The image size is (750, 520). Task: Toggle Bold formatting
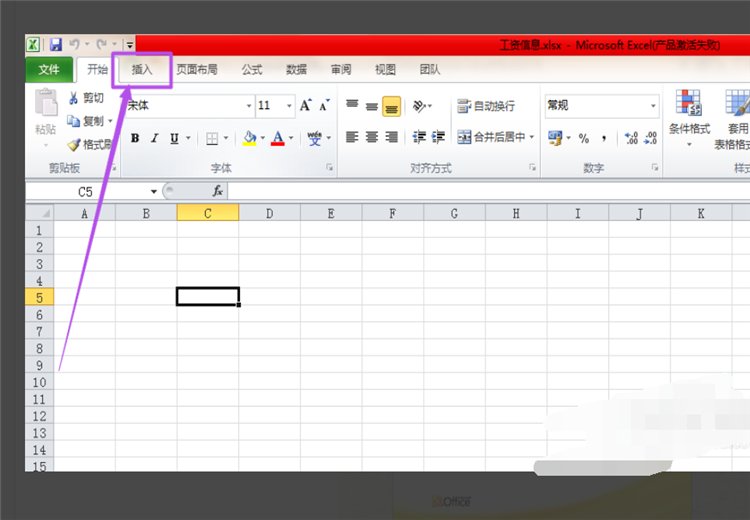[x=135, y=138]
